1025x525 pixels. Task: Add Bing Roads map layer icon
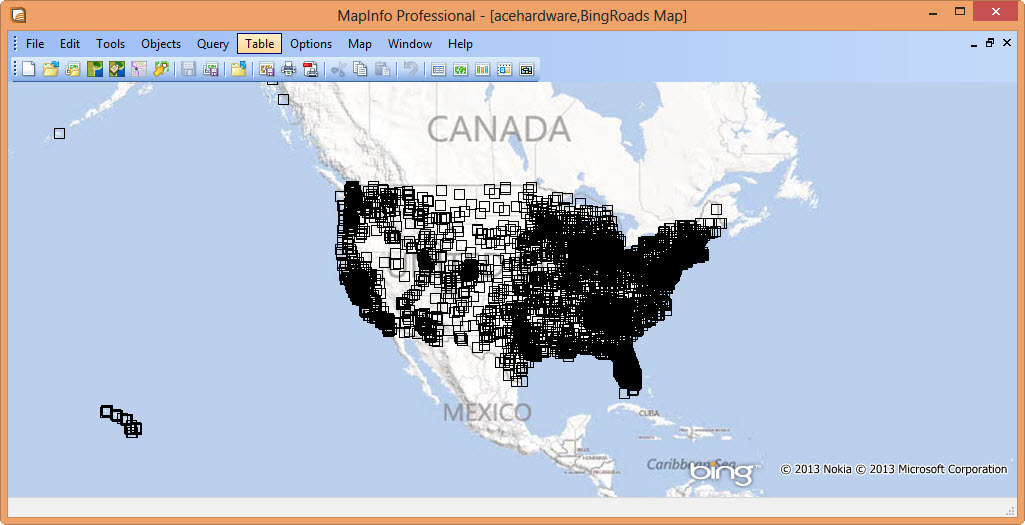pyautogui.click(x=139, y=69)
